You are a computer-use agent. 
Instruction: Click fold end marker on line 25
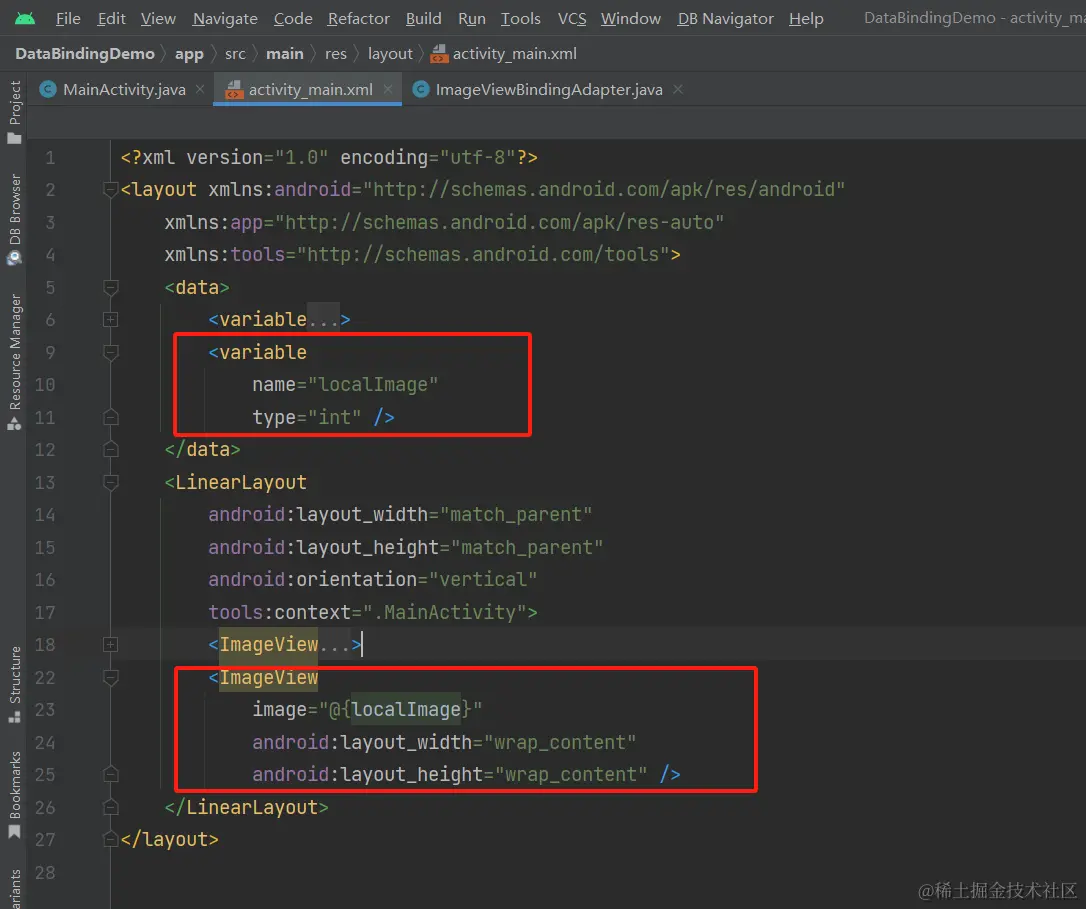click(110, 774)
